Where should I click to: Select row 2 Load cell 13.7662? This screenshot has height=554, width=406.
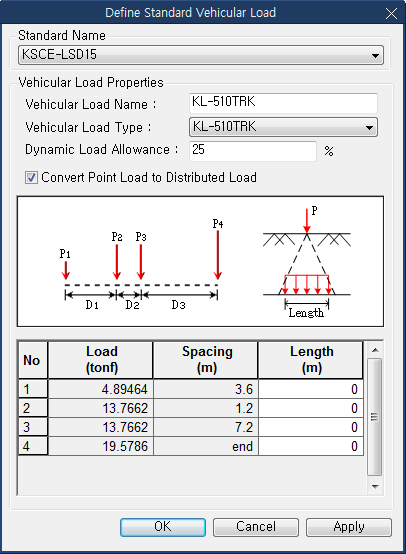(x=100, y=408)
